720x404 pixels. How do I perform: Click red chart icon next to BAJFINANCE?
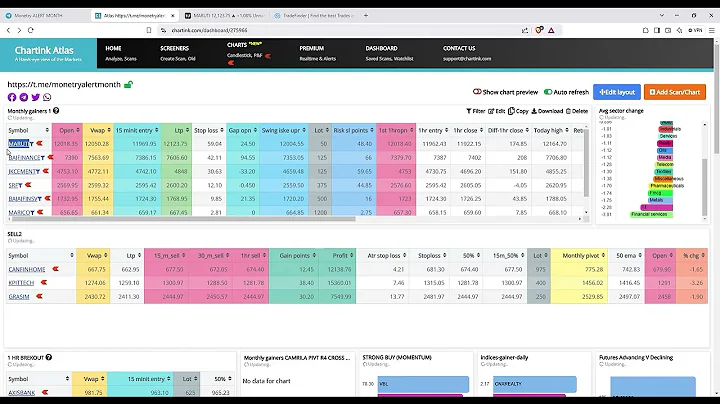(x=51, y=157)
